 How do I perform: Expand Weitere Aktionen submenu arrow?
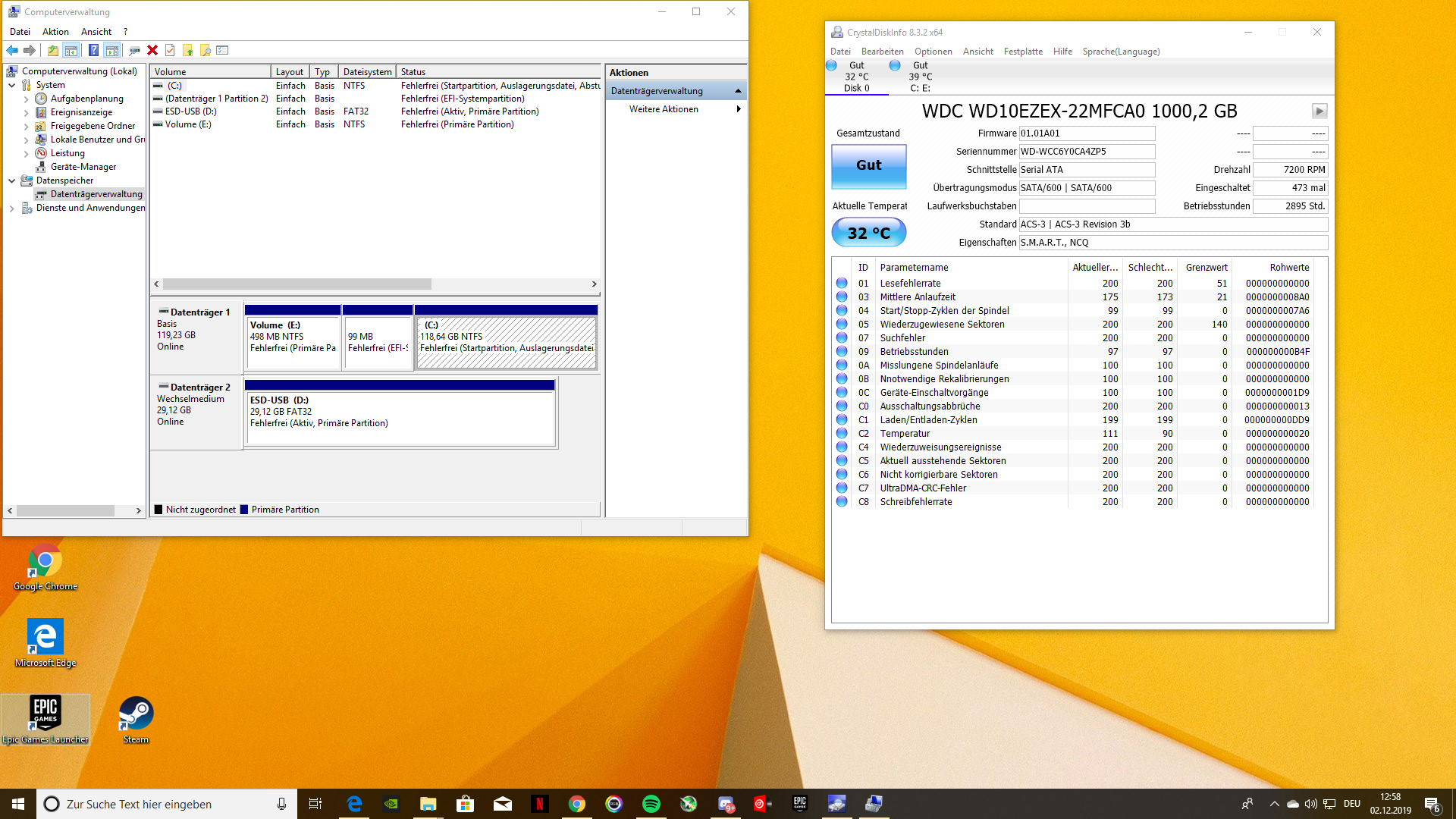(x=738, y=109)
